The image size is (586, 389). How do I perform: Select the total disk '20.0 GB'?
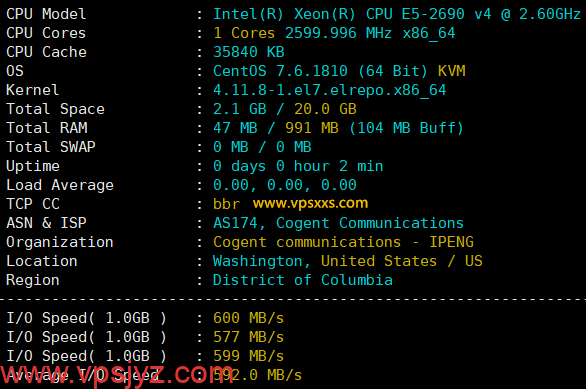click(325, 109)
